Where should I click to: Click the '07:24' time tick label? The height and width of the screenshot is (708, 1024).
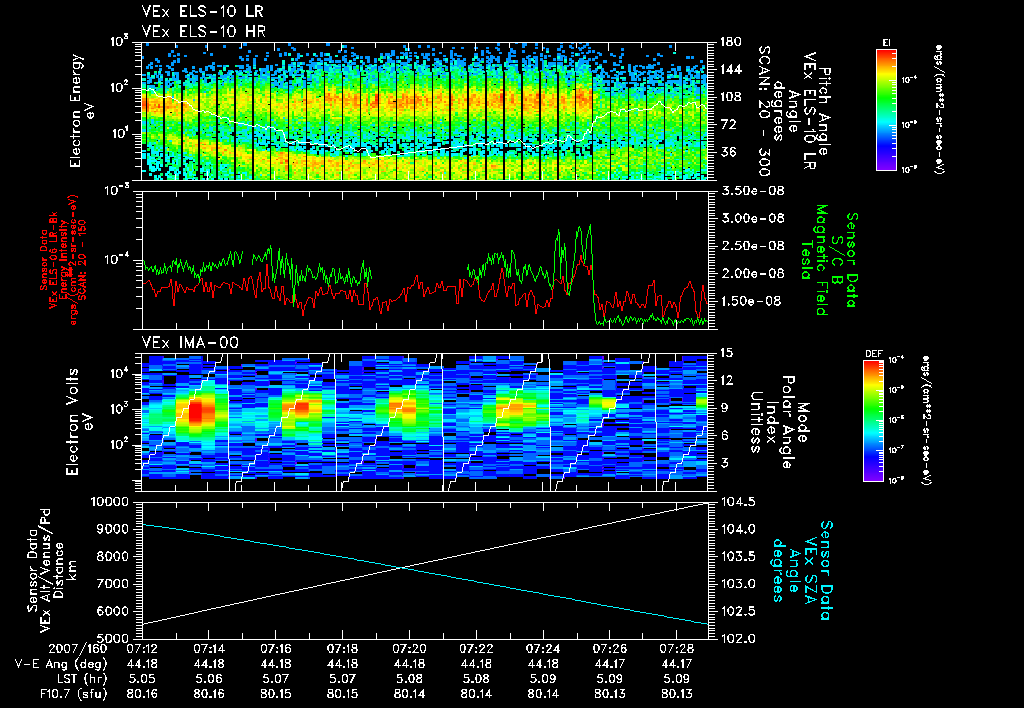click(x=543, y=649)
